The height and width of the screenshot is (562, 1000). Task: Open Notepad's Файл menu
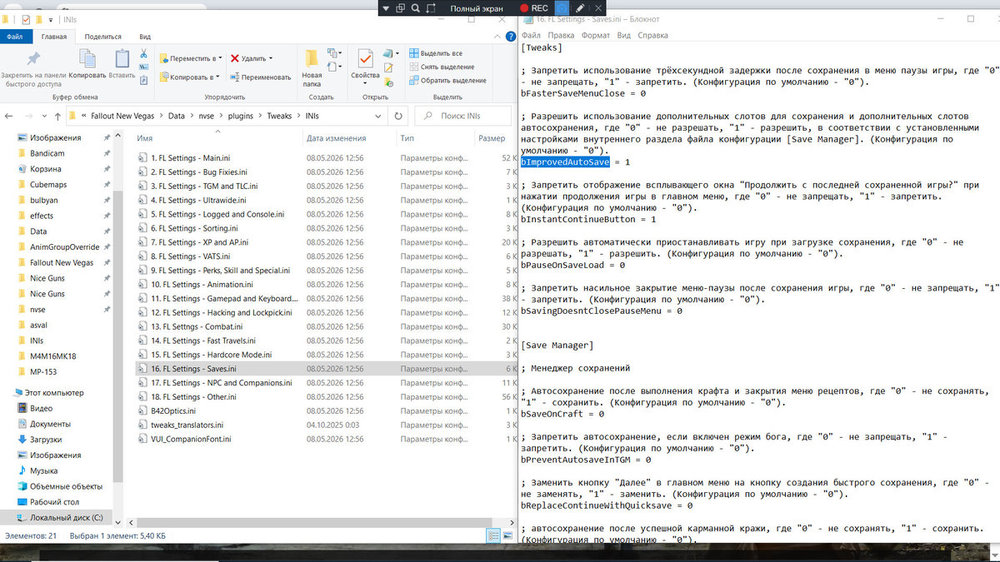pos(531,35)
